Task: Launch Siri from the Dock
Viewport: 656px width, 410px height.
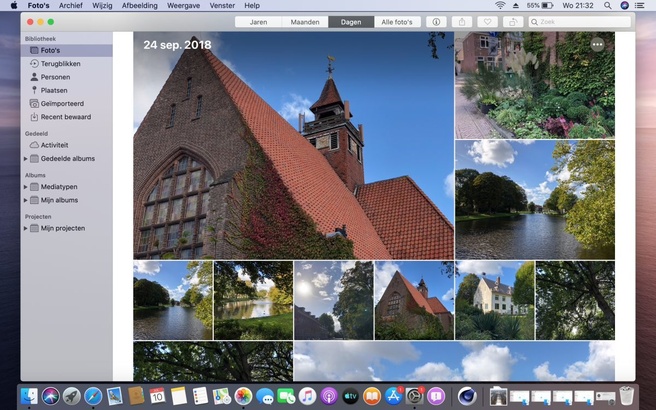Action: pos(50,396)
